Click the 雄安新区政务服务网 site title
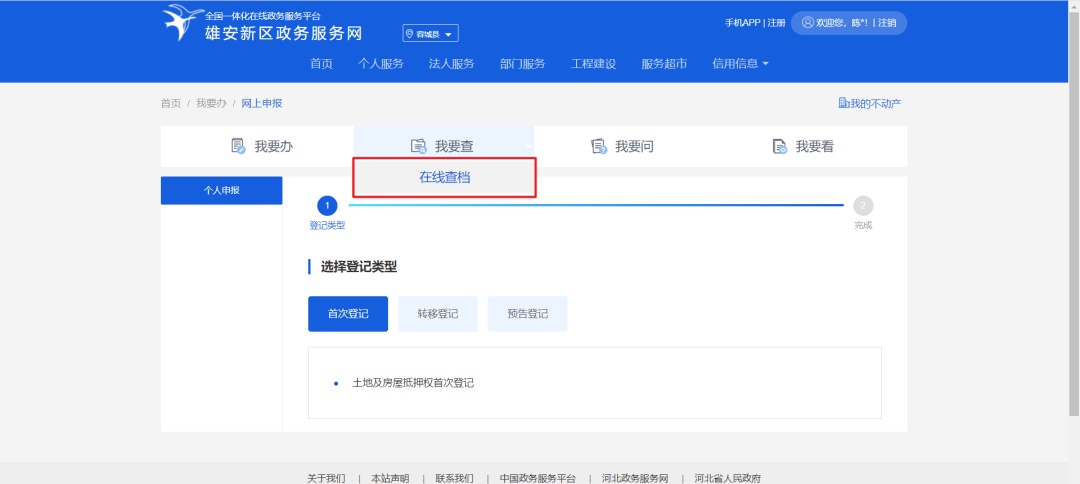1080x484 pixels. 283,33
